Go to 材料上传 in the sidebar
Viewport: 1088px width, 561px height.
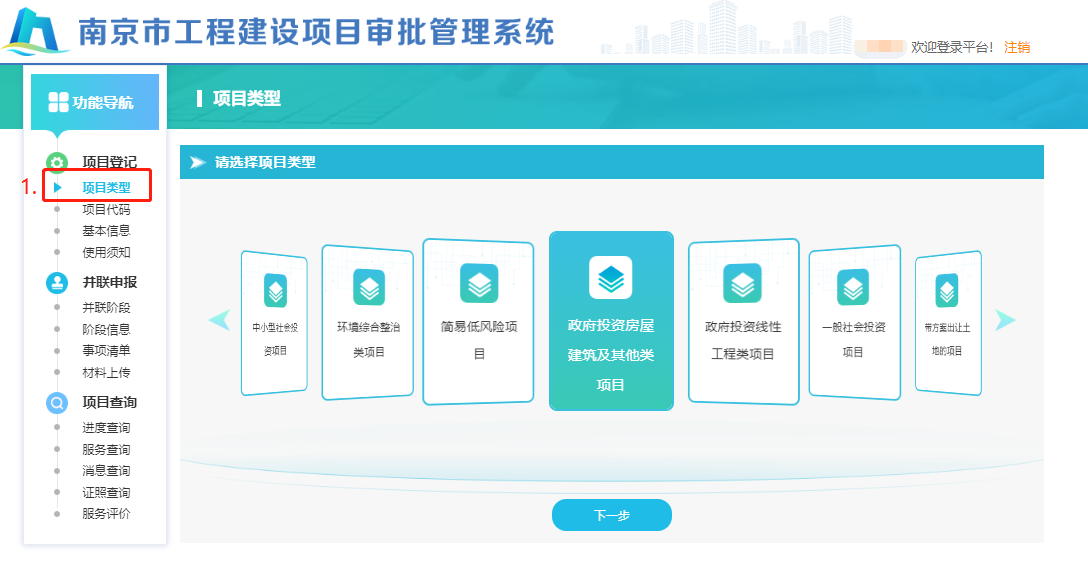pos(106,373)
